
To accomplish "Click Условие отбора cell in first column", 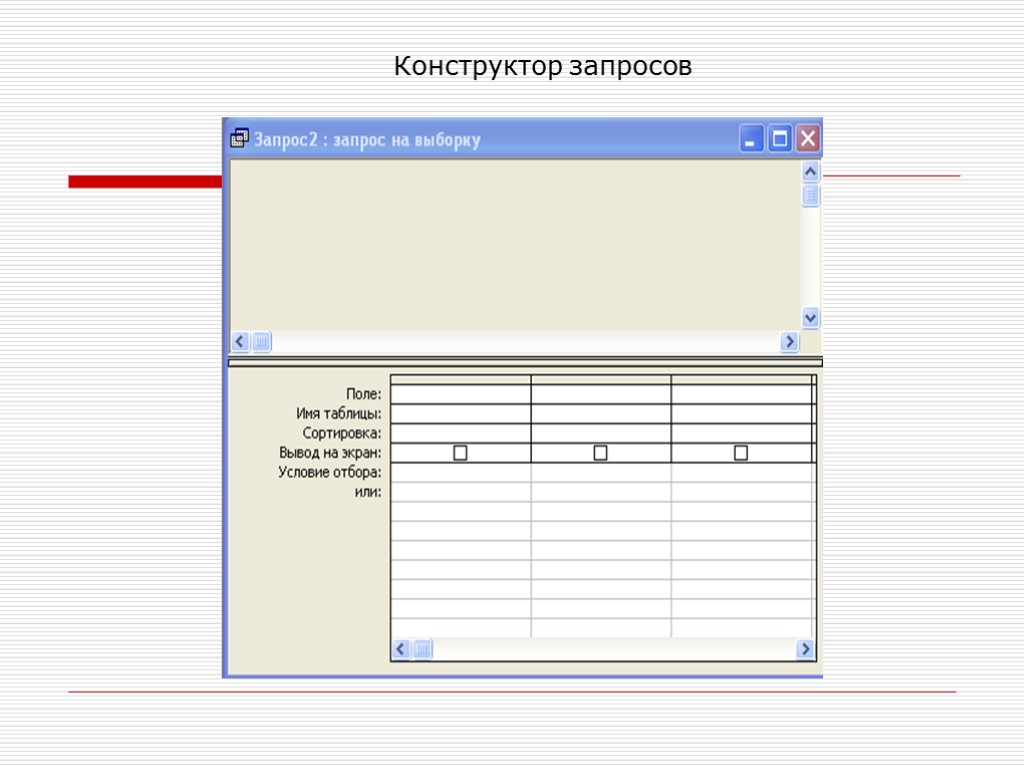I will [x=461, y=472].
